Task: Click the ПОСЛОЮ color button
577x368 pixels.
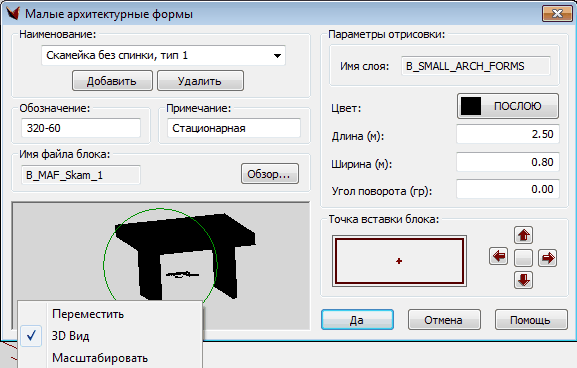Action: coord(508,106)
